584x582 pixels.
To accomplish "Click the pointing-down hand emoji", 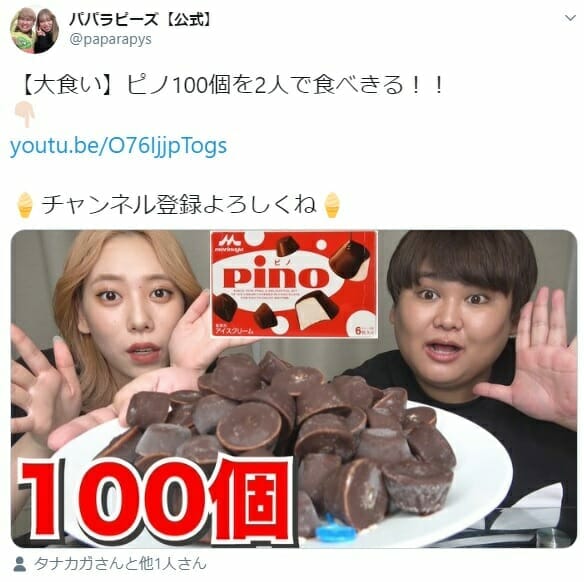I will (x=25, y=115).
